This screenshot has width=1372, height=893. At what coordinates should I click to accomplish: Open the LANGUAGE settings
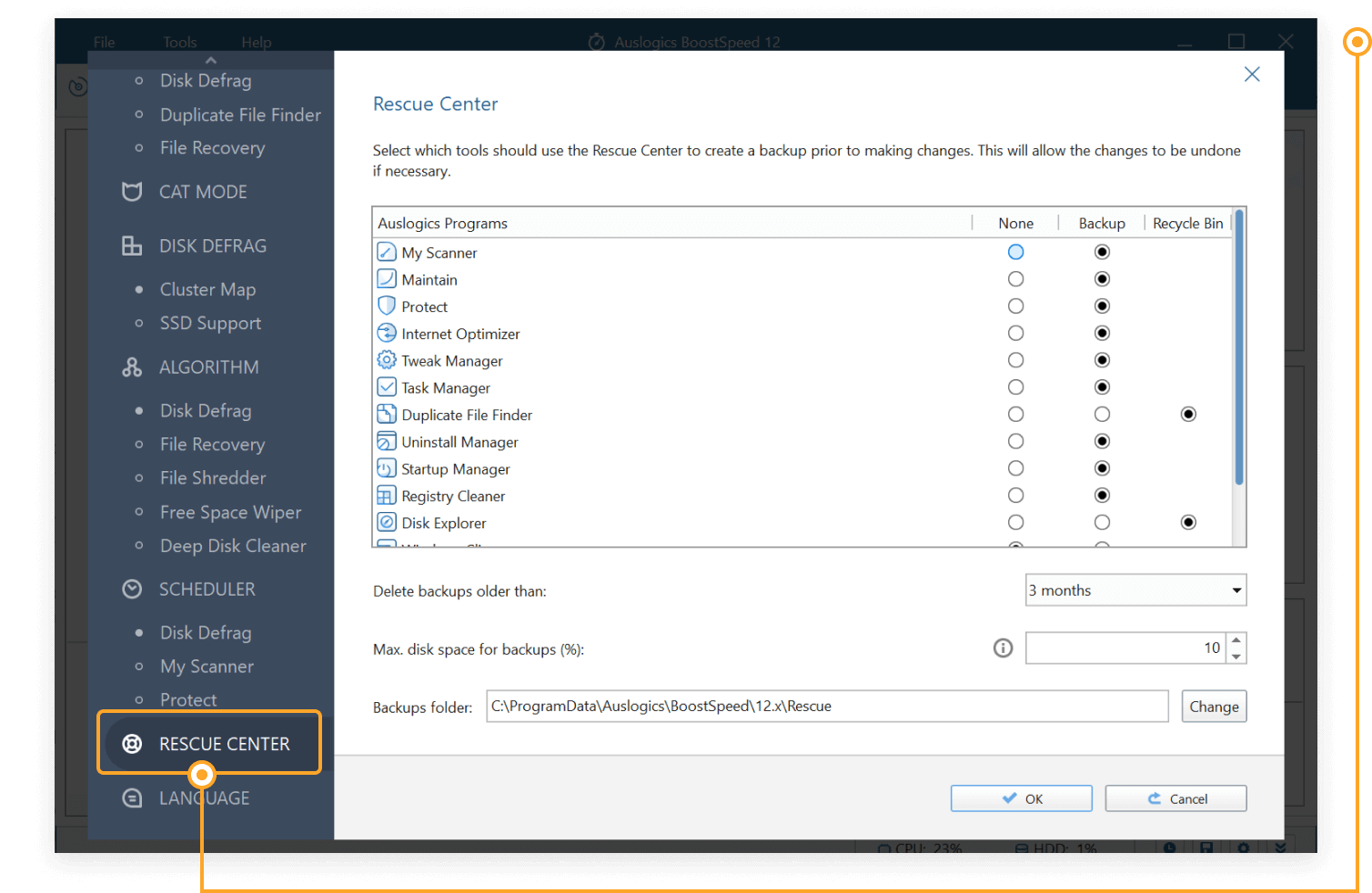point(204,798)
